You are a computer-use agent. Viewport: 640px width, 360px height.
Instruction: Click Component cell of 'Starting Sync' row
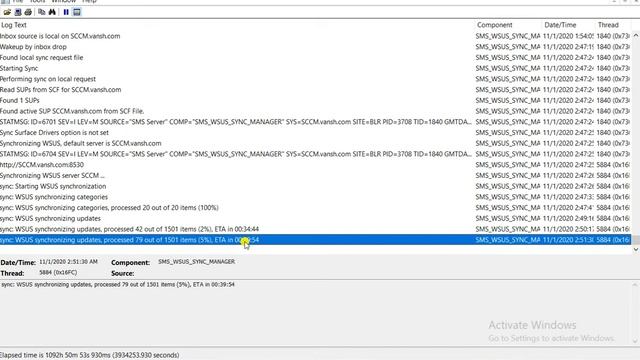click(508, 68)
